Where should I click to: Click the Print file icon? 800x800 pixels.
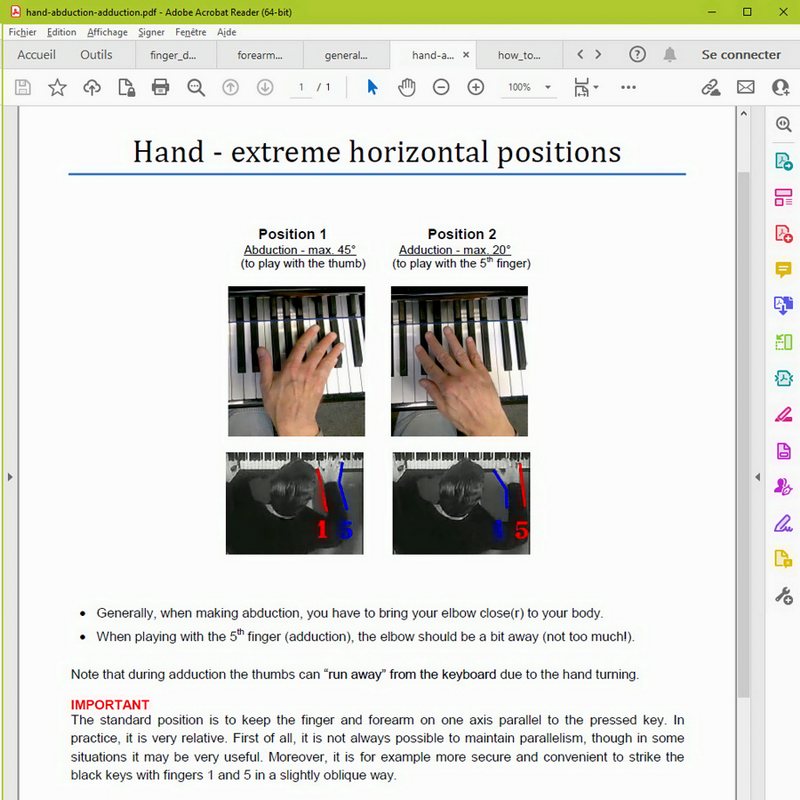(160, 88)
